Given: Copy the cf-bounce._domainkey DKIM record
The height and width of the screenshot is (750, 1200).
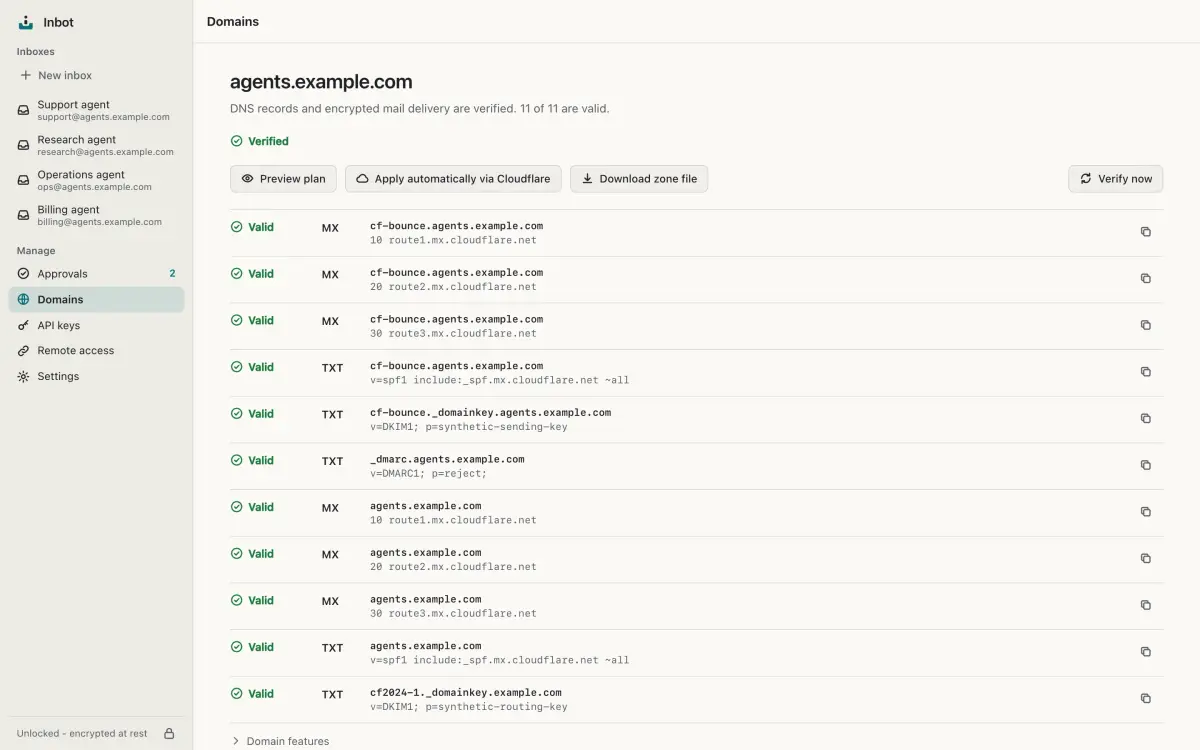Looking at the screenshot, I should click(1146, 419).
